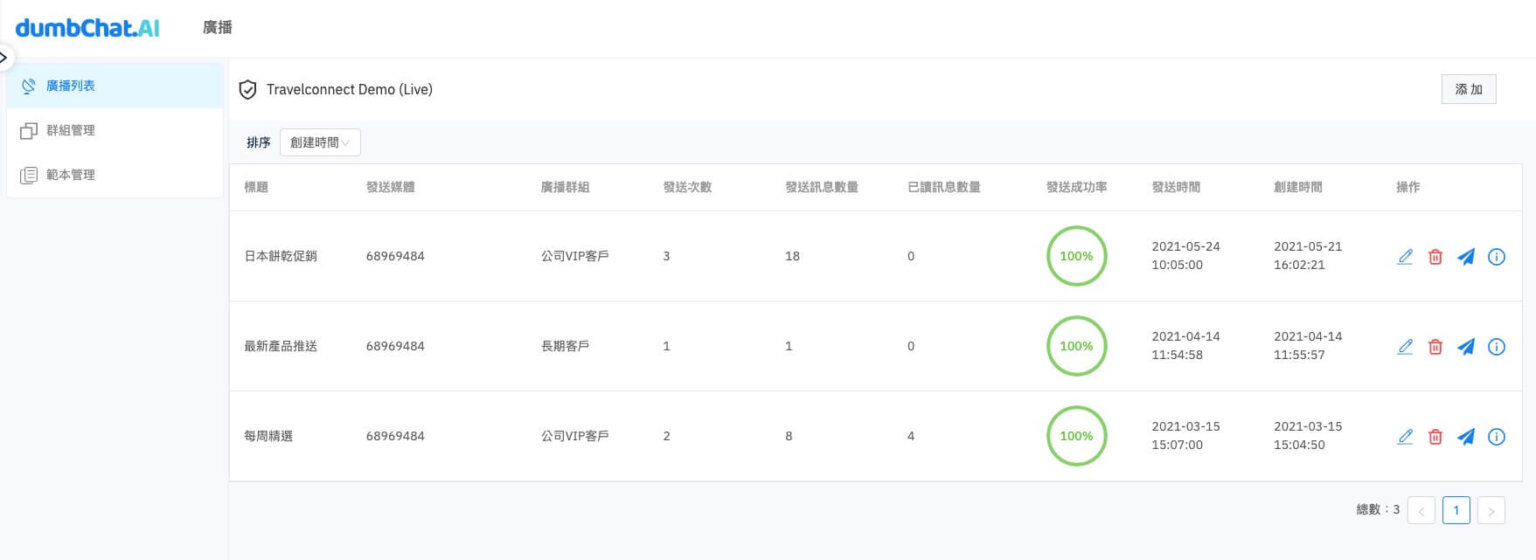
Task: Click edit pencil icon for 日本餅乾促銷
Action: pos(1405,256)
